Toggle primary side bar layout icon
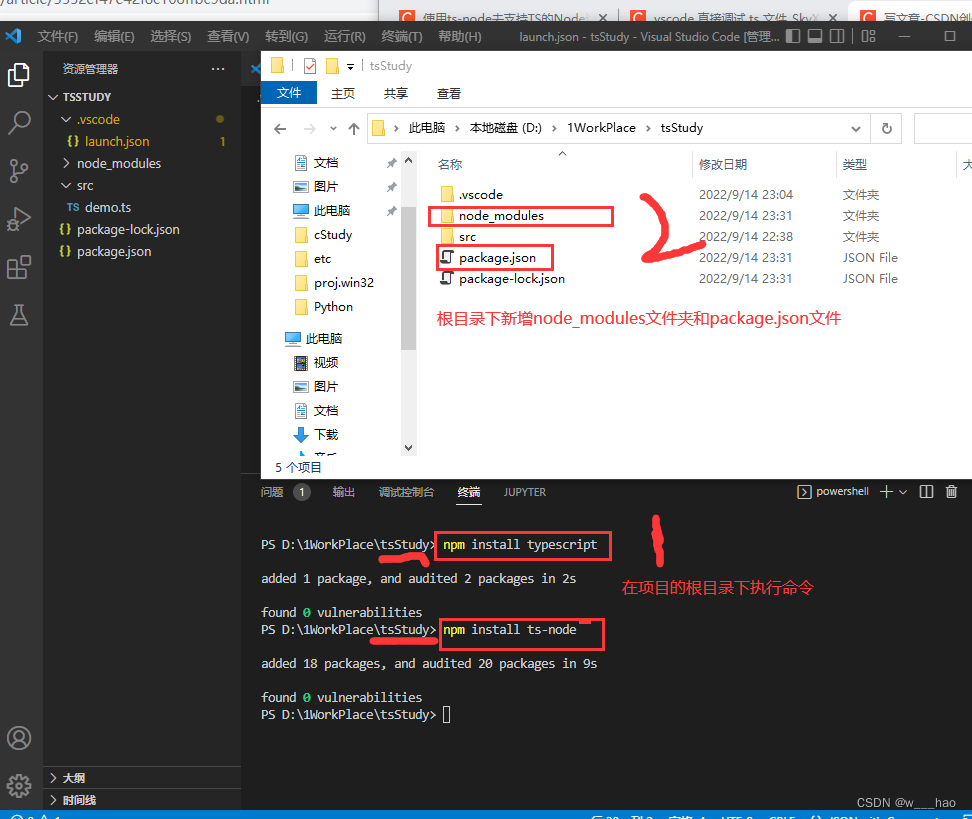The width and height of the screenshot is (972, 819). click(x=793, y=36)
